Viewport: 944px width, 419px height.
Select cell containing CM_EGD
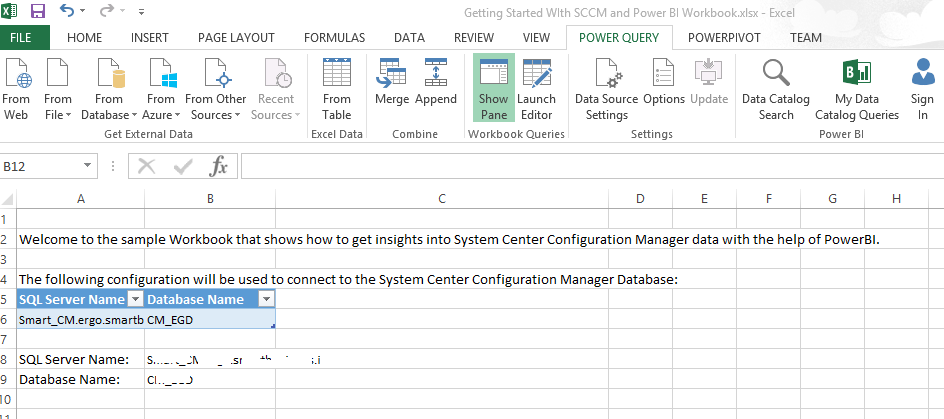[x=210, y=320]
